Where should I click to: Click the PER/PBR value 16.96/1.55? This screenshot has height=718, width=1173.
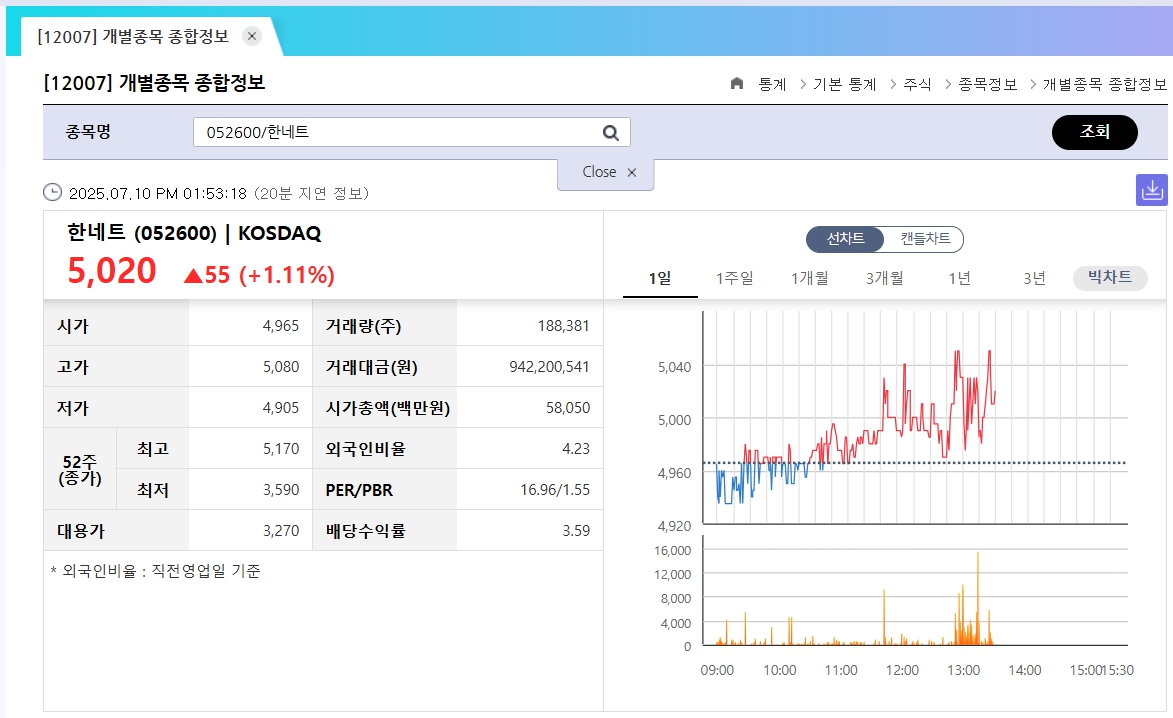pos(555,490)
